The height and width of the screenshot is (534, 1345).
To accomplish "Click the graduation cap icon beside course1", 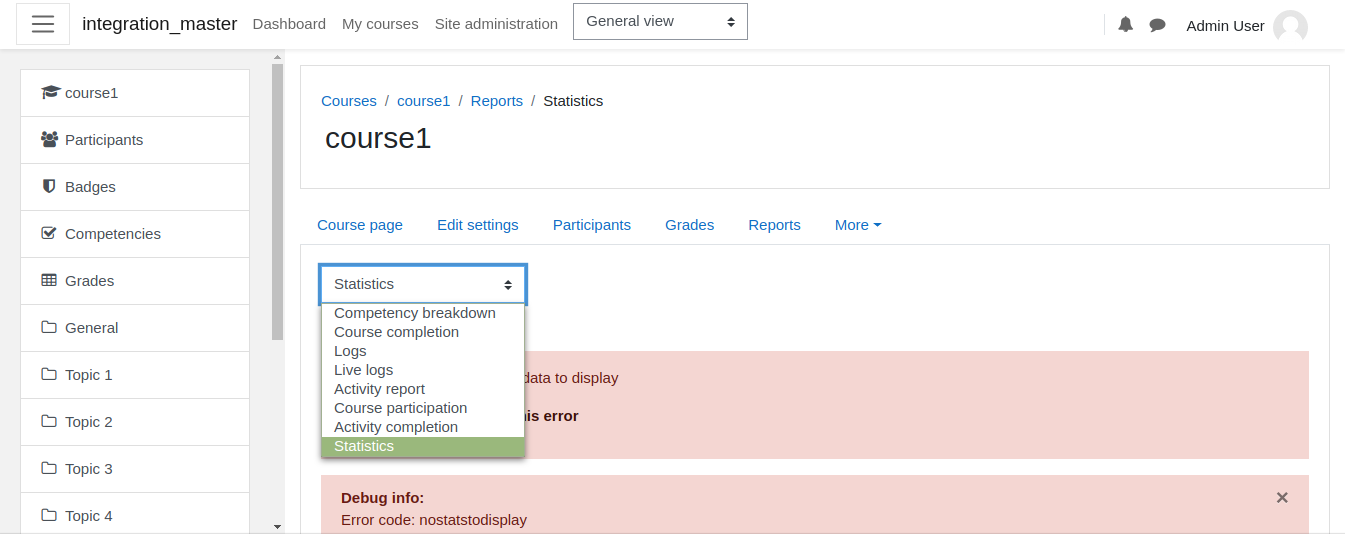I will point(50,93).
